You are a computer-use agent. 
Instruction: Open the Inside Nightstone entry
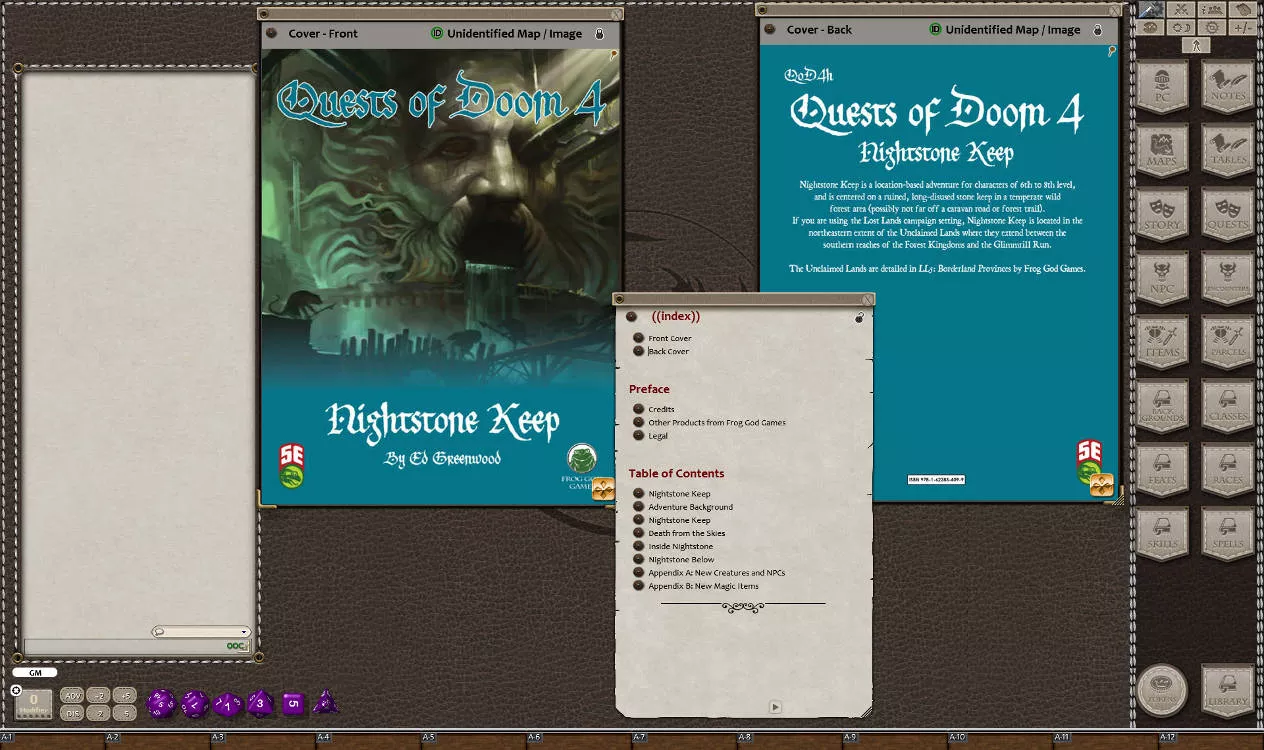coord(681,546)
